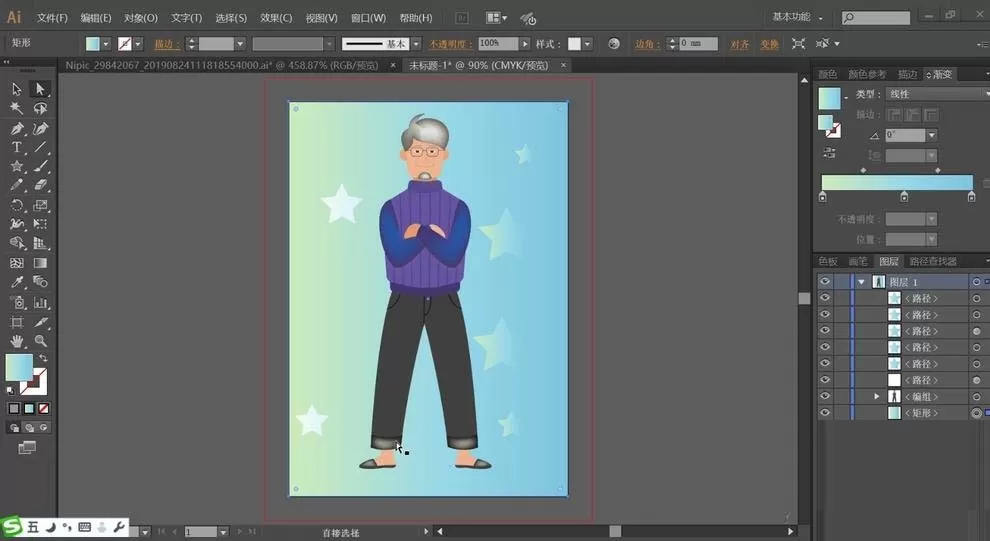Select the Slice tool

pos(40,323)
